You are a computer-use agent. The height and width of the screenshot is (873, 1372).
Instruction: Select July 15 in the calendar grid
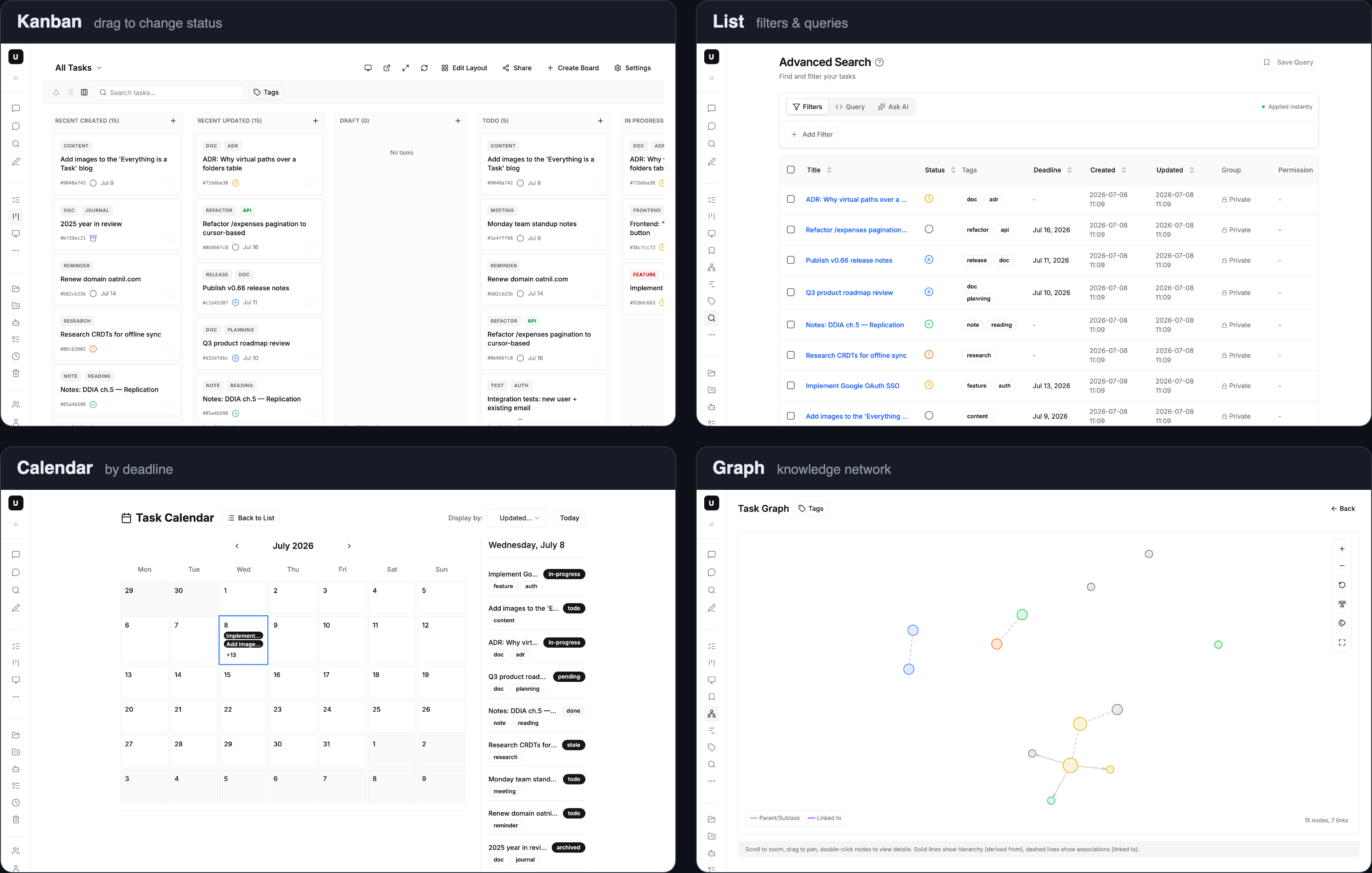(x=243, y=683)
